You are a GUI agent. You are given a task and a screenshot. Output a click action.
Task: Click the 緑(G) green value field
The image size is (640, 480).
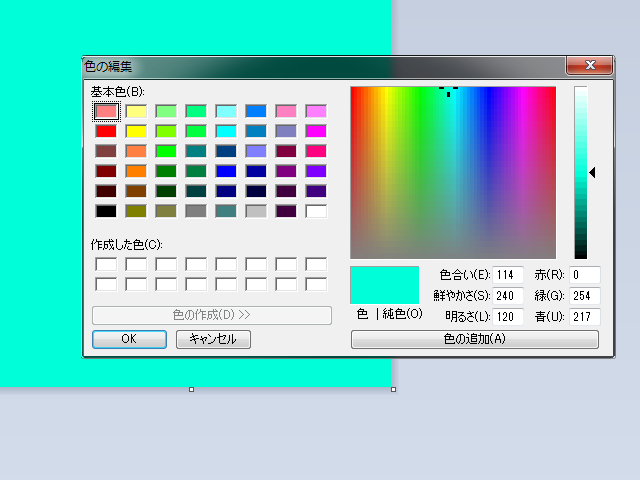(585, 296)
